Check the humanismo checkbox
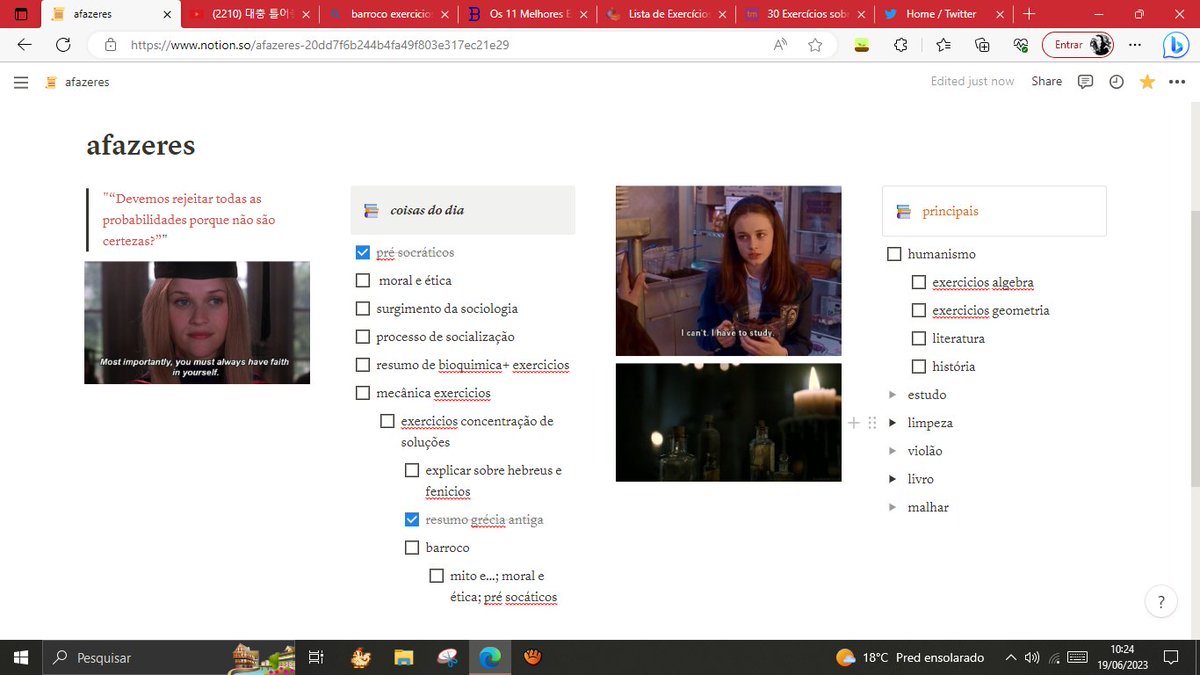1200x675 pixels. pyautogui.click(x=895, y=254)
